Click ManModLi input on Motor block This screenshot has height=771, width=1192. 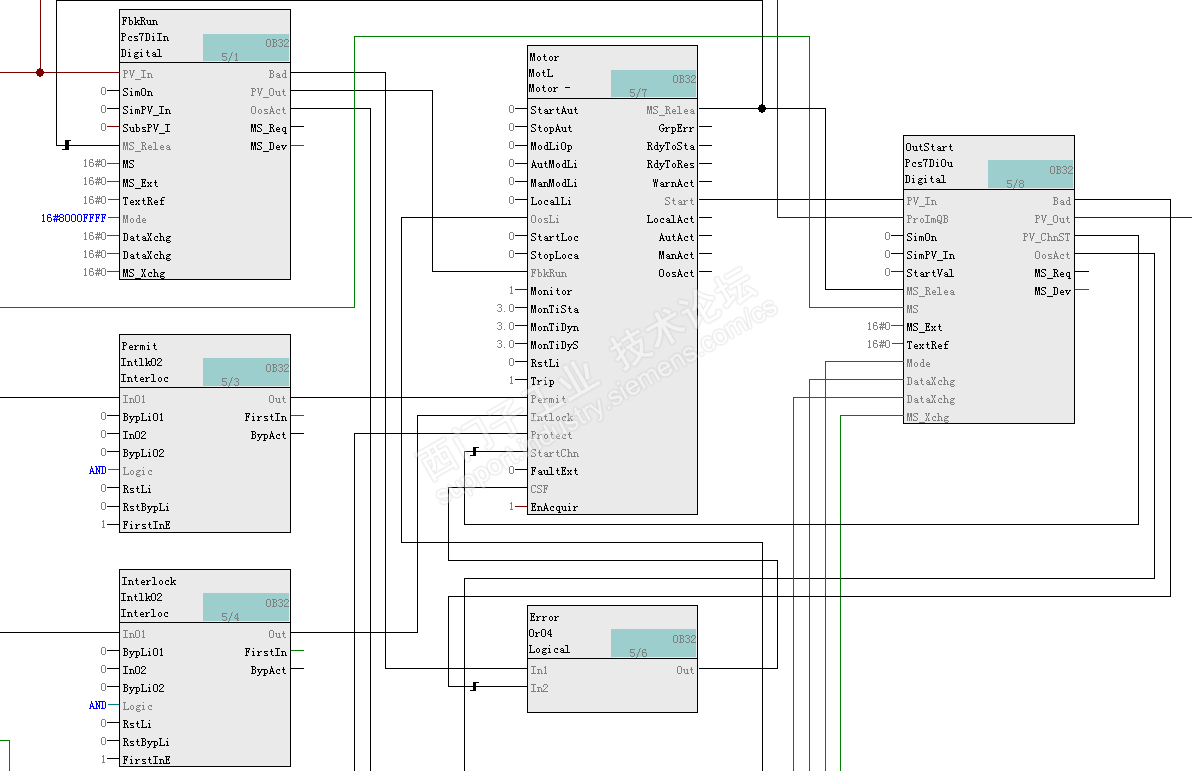pos(553,182)
